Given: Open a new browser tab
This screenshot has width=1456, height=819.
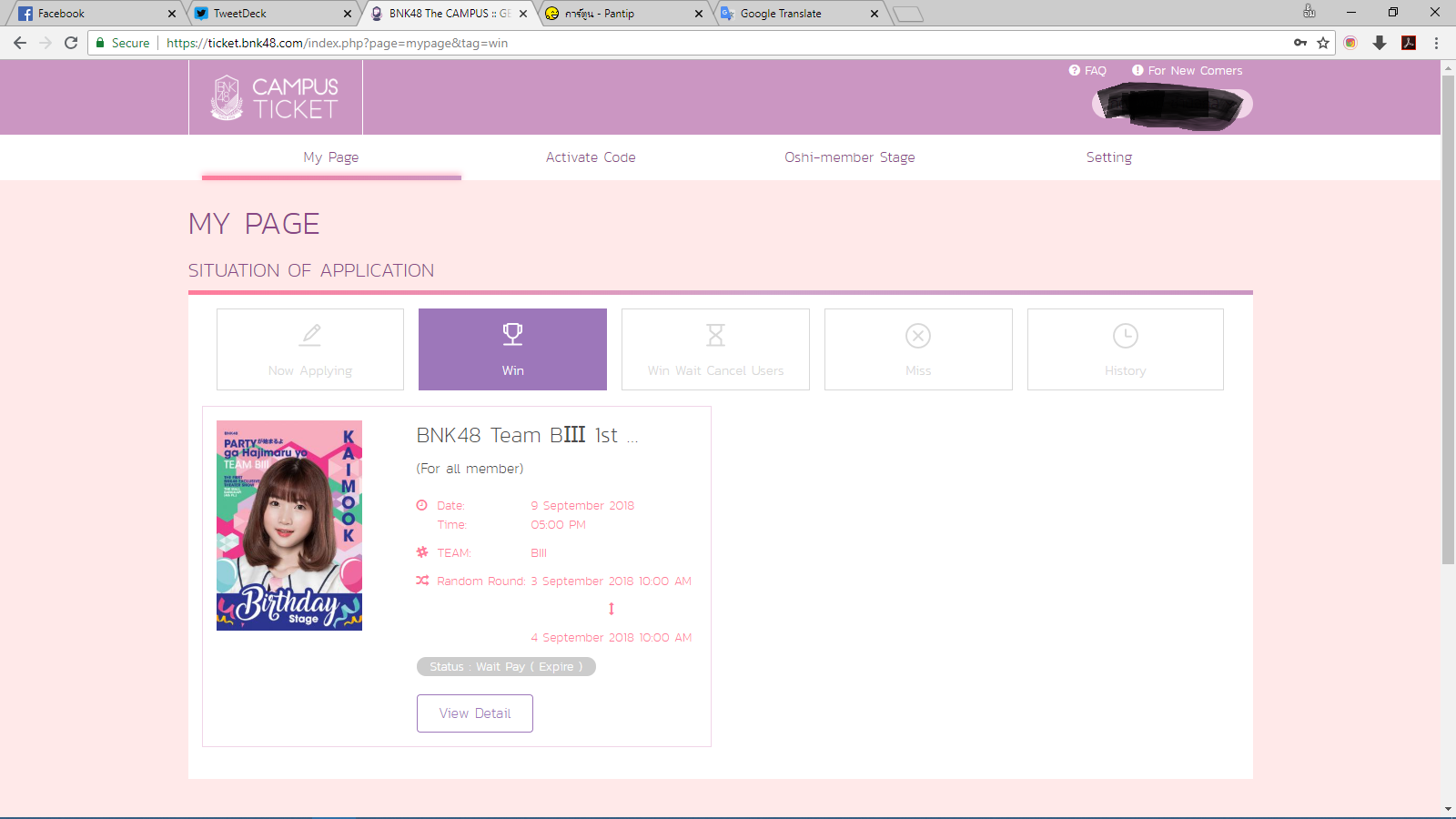Looking at the screenshot, I should click(x=907, y=14).
